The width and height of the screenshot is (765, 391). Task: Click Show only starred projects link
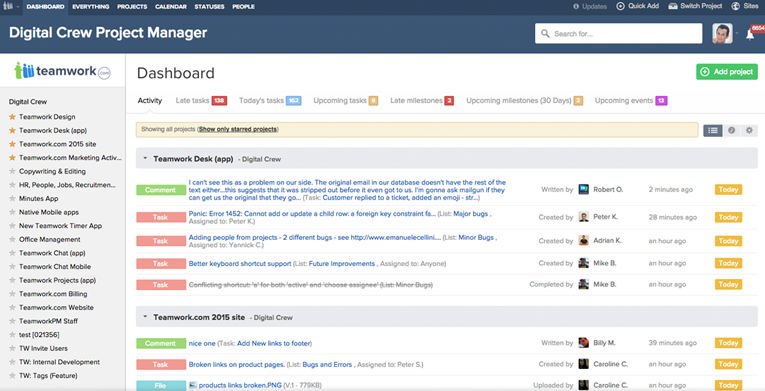click(x=238, y=129)
